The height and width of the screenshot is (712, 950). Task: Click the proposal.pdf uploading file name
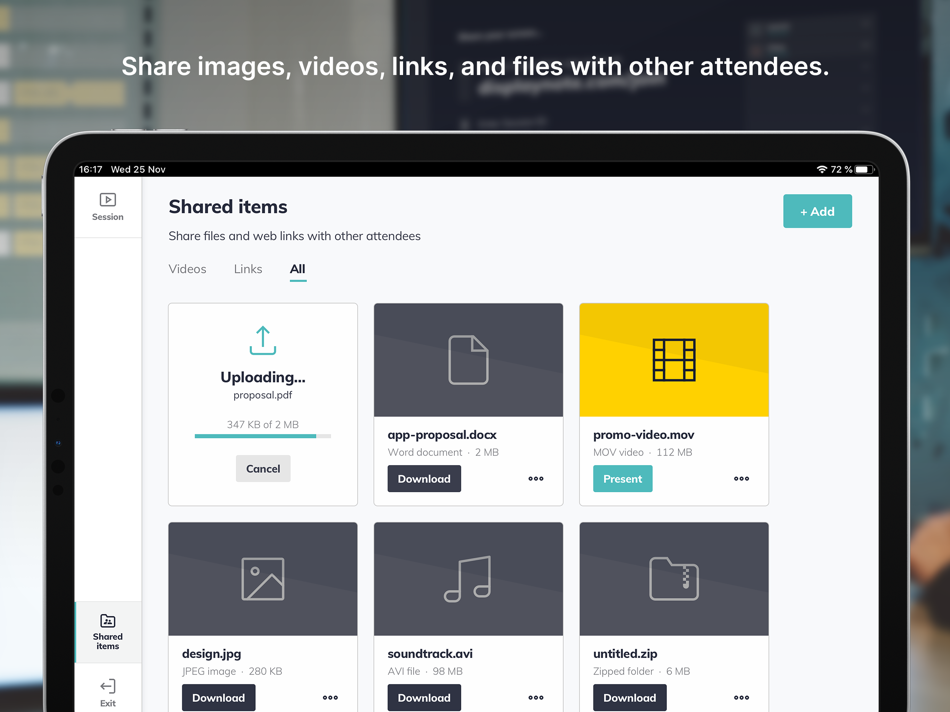coord(263,395)
